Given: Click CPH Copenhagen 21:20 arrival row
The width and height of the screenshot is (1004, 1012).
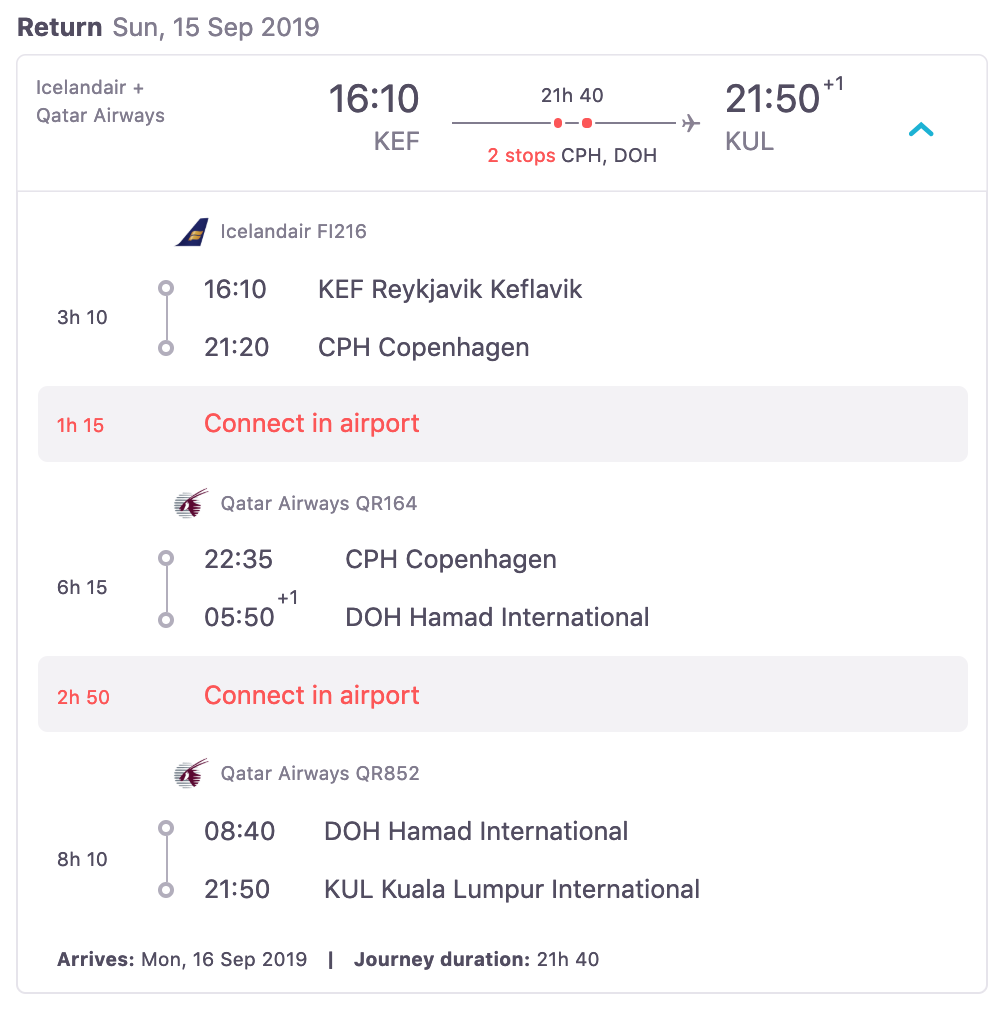Looking at the screenshot, I should (424, 348).
